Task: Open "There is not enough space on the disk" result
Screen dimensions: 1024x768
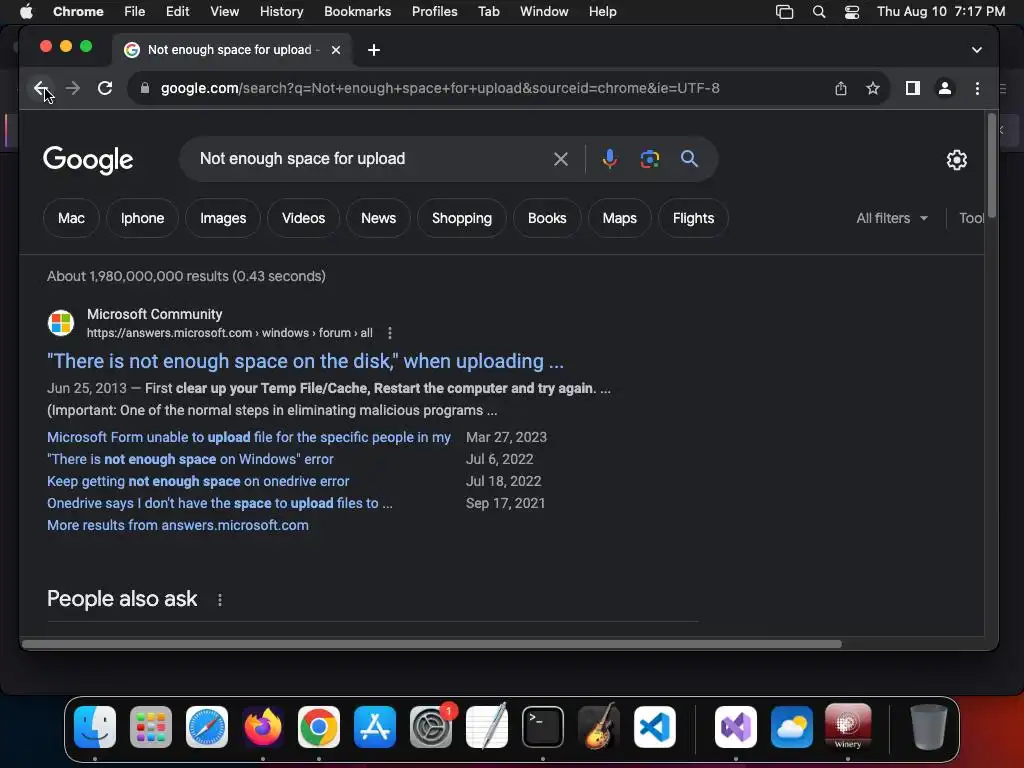Action: point(305,361)
